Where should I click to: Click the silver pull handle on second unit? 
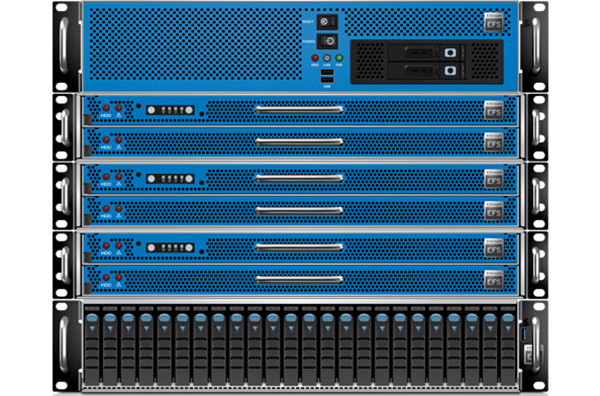(299, 110)
